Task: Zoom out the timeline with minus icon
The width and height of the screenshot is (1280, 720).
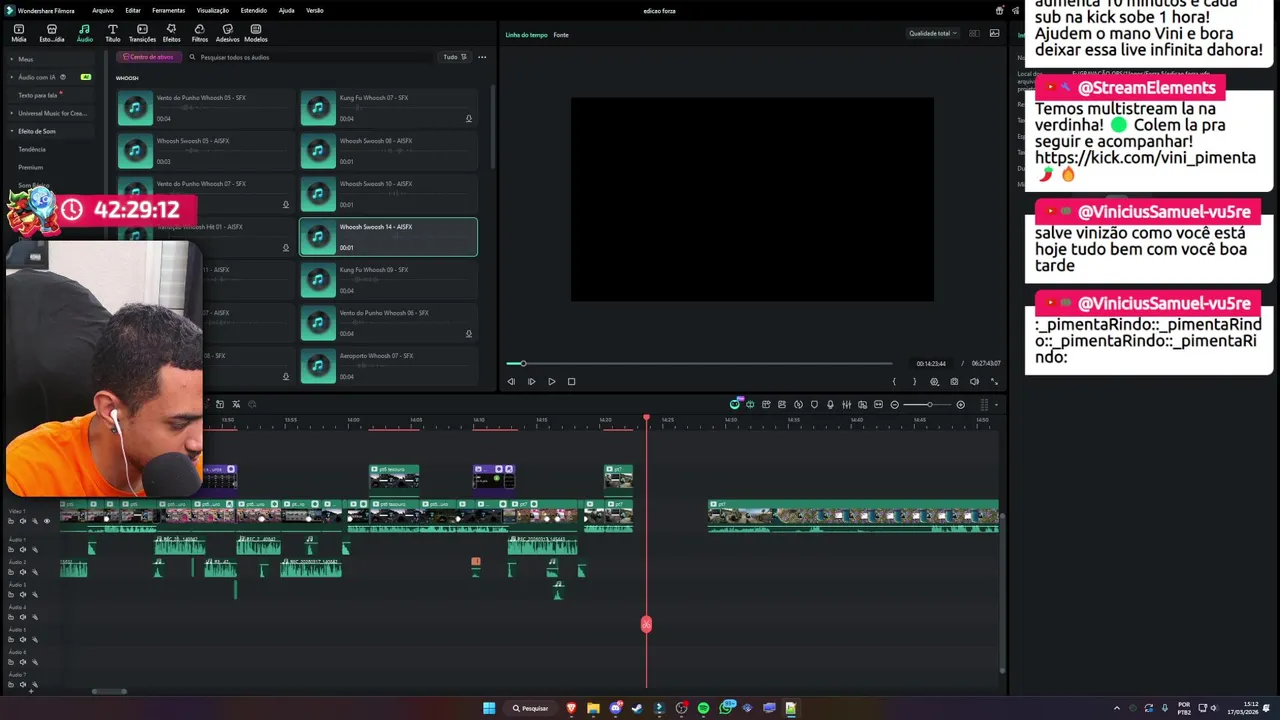Action: (894, 404)
